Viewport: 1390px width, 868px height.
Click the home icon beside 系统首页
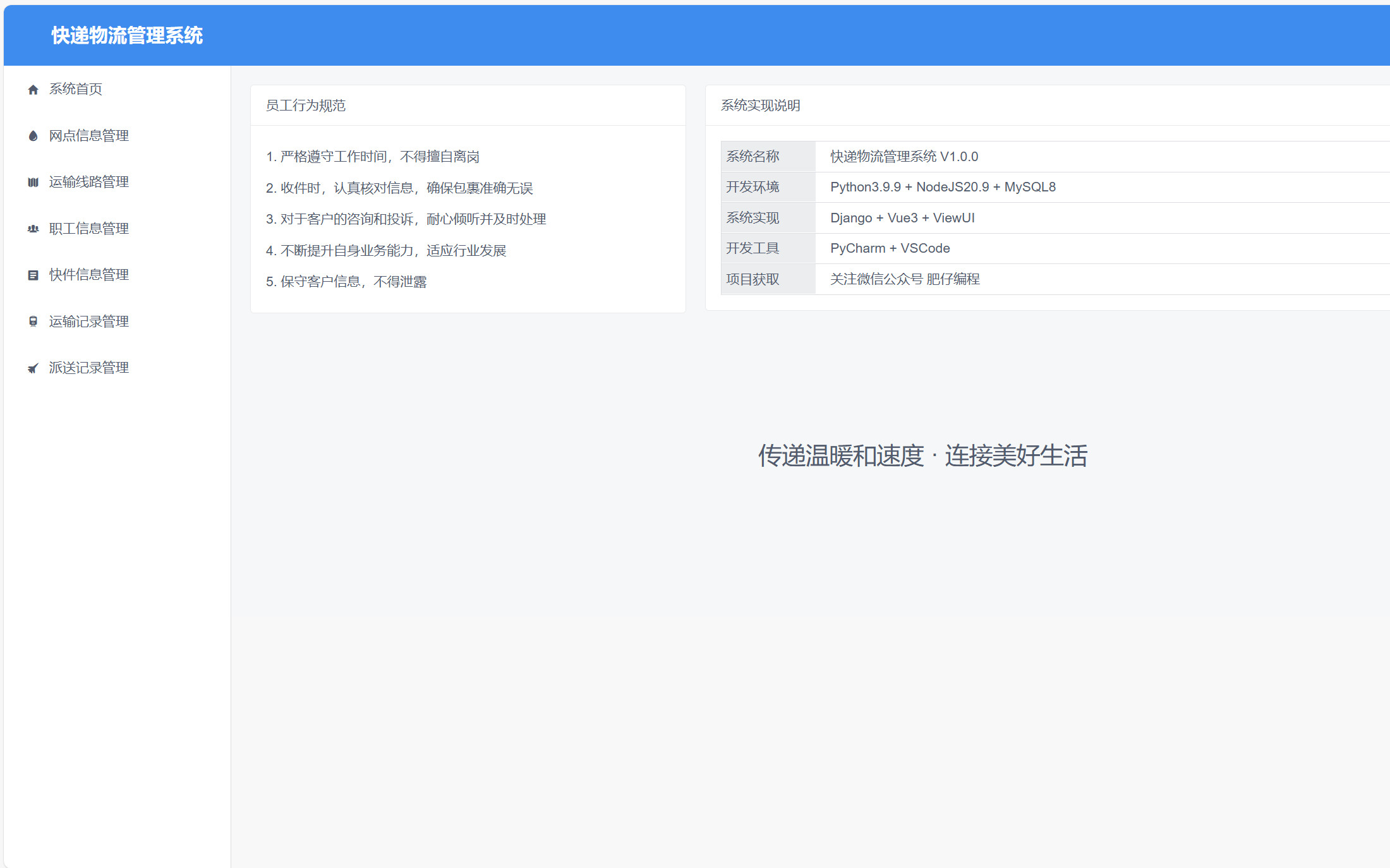[x=33, y=90]
